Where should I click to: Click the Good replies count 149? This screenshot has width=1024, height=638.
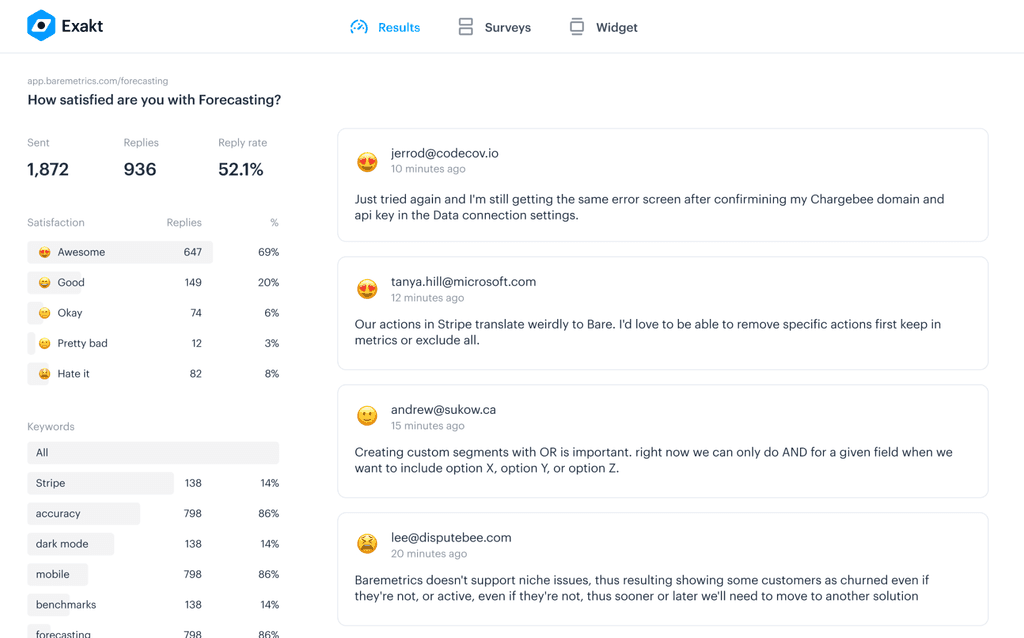point(193,283)
